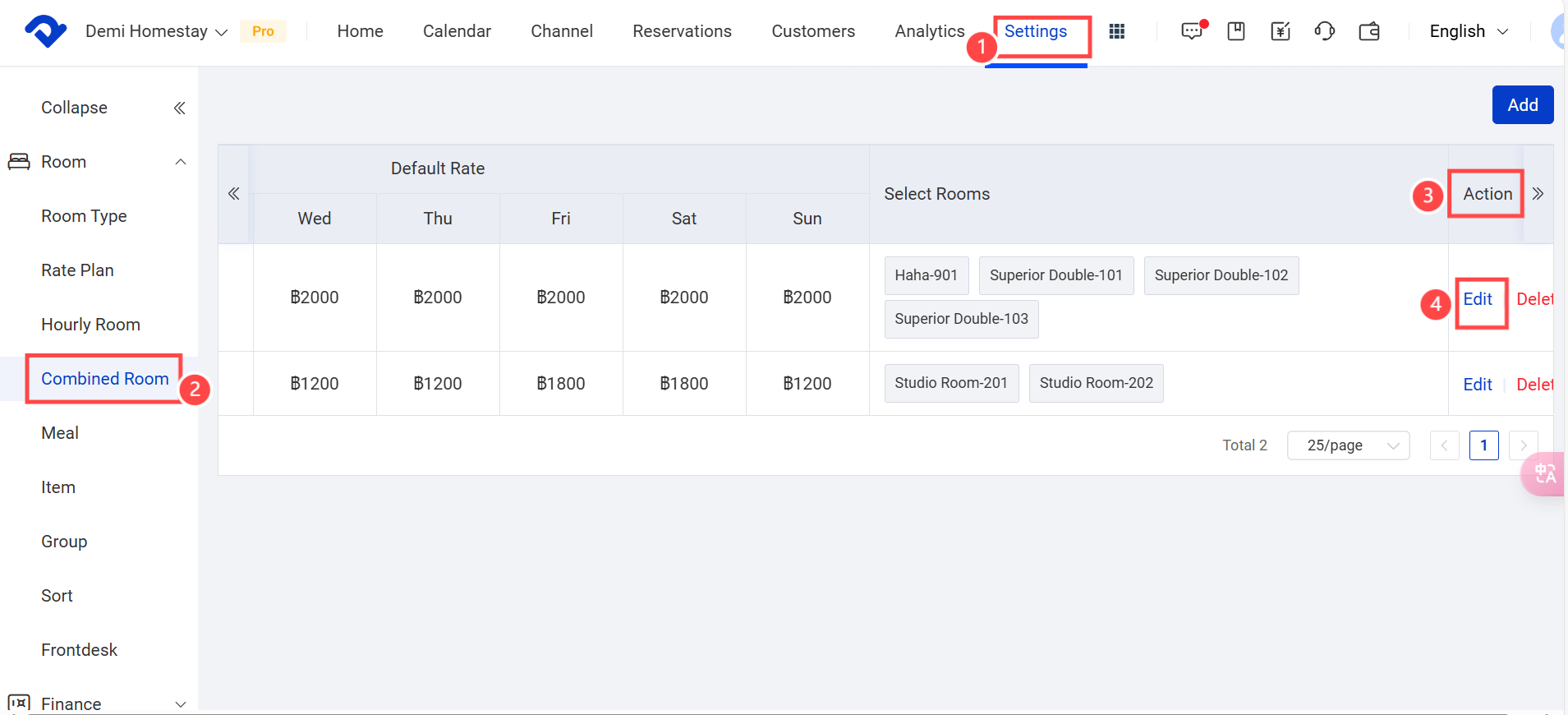Collapse the sidebar with double-arrow icon
Screen dimensions: 1568x715
tap(179, 108)
